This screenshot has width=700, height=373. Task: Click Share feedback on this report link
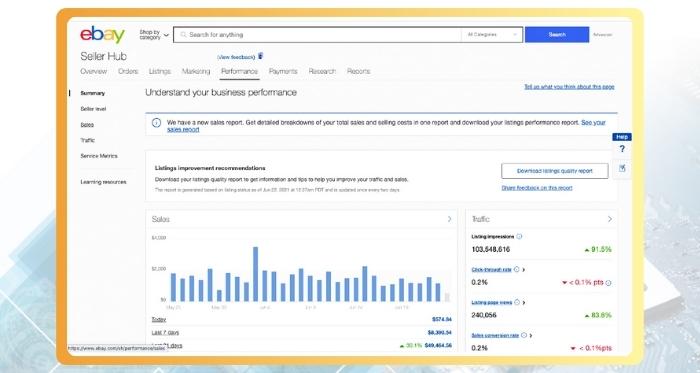coord(537,188)
